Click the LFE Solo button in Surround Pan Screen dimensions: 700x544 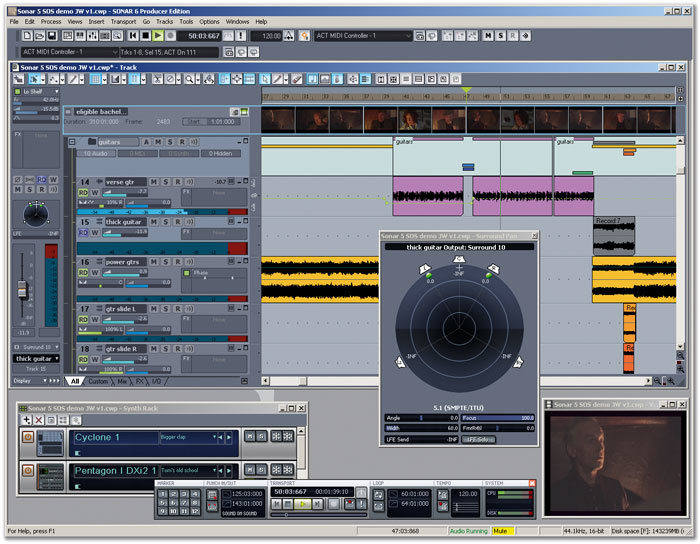pos(478,440)
